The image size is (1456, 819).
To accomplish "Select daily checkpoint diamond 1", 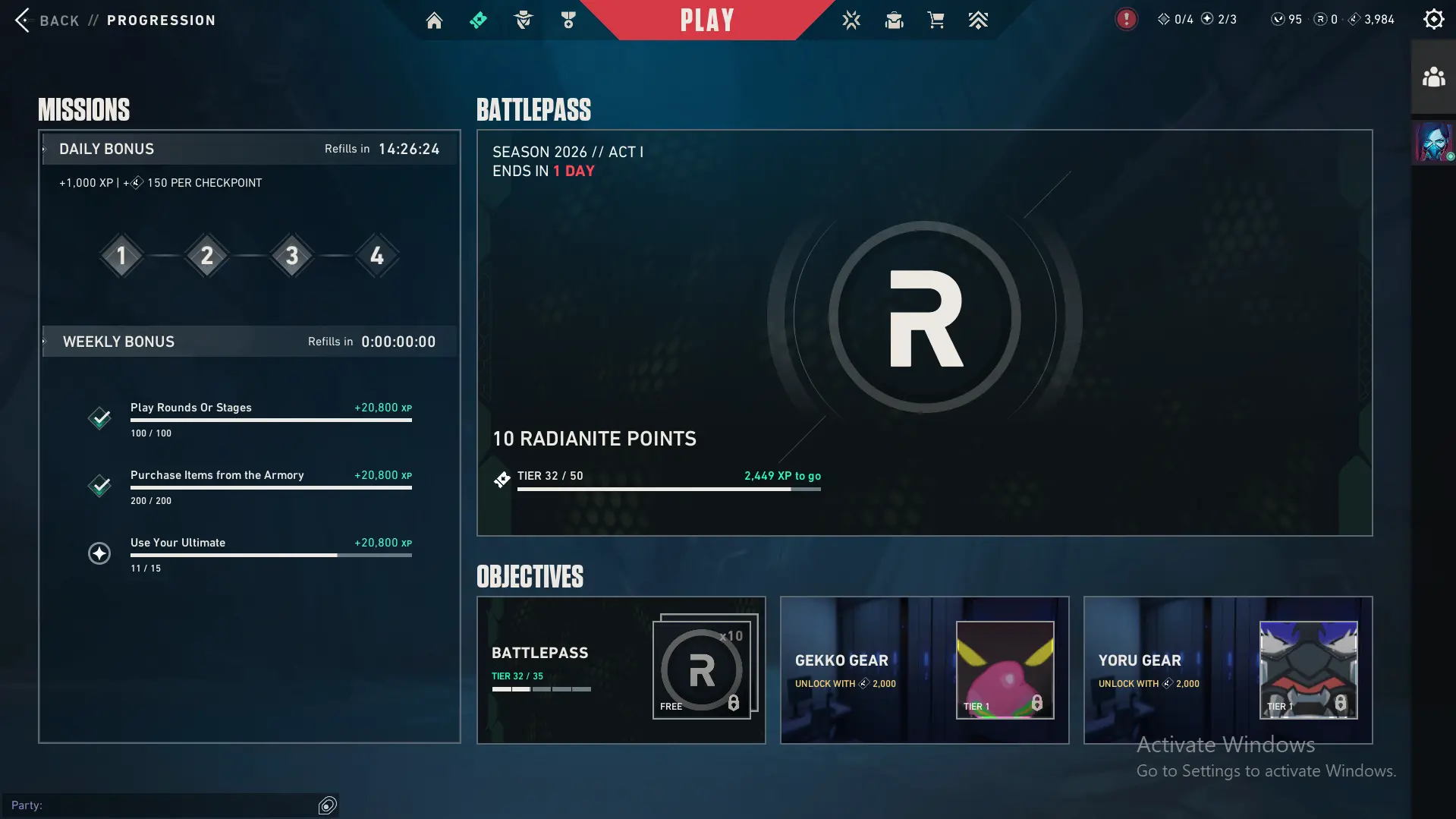I will tap(121, 256).
